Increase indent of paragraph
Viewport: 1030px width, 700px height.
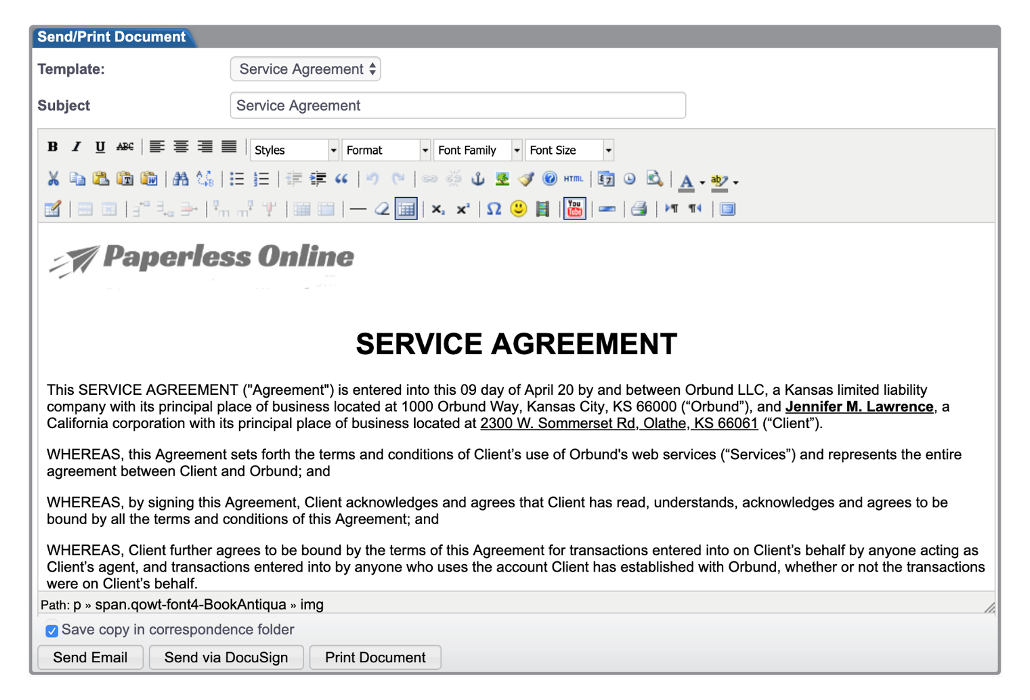pyautogui.click(x=318, y=179)
